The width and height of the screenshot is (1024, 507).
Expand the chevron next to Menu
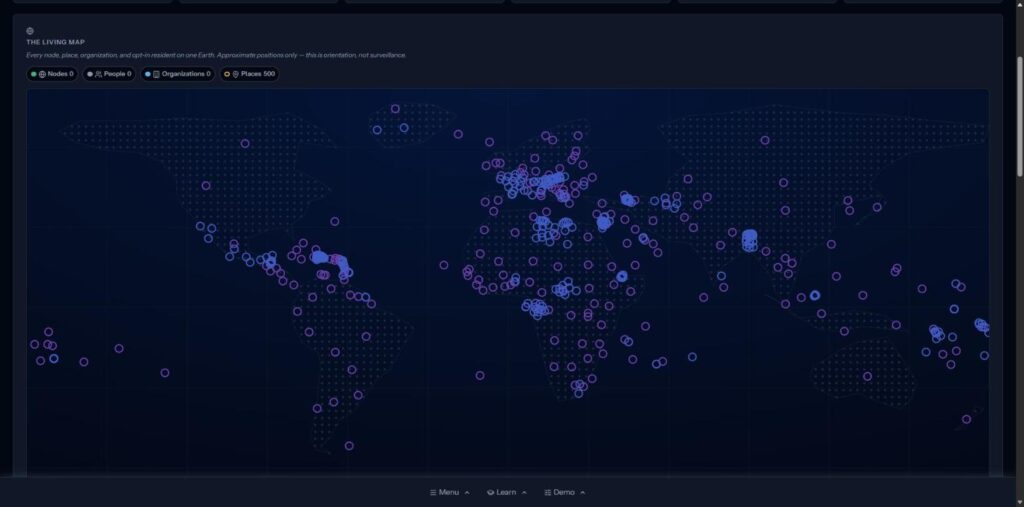pos(467,493)
